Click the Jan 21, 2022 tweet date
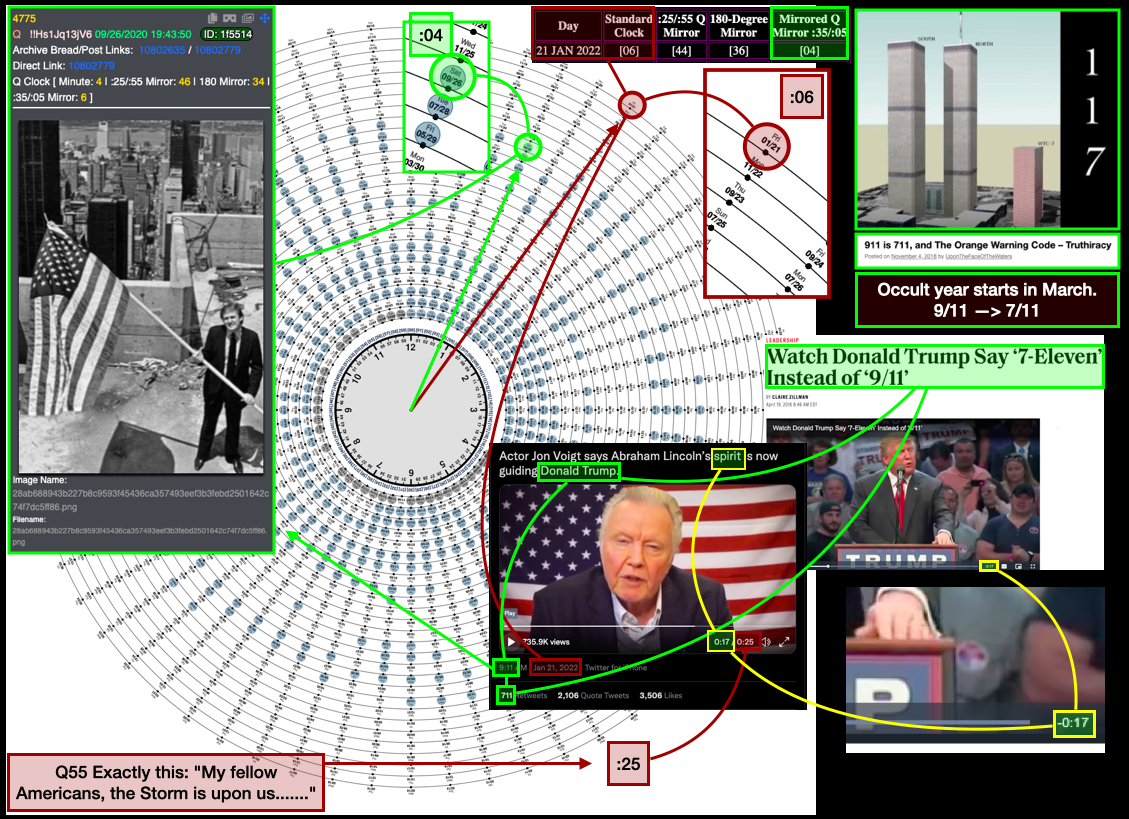This screenshot has height=819, width=1129. point(555,668)
